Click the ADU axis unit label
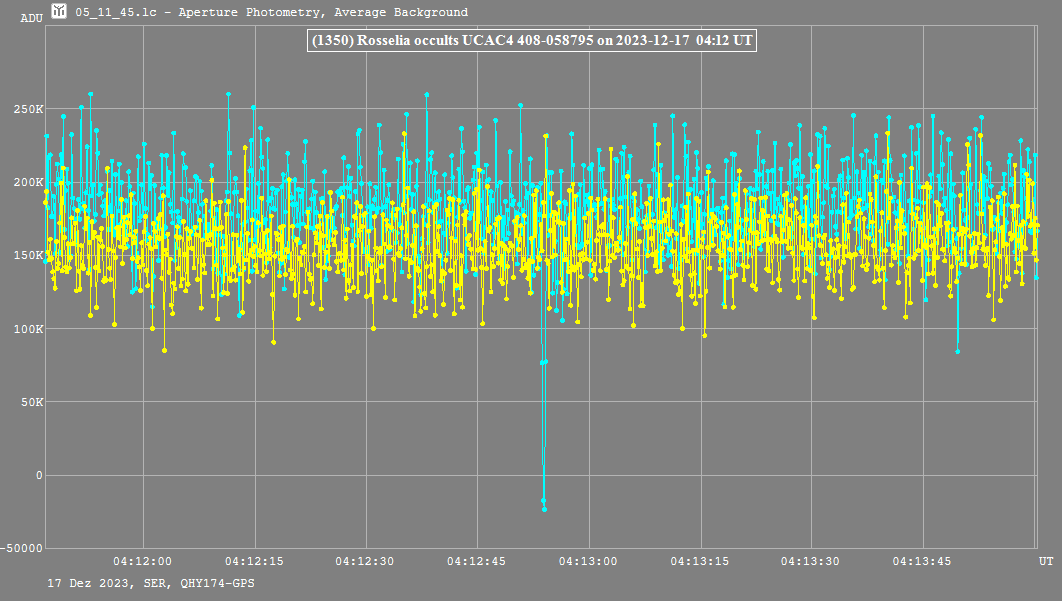This screenshot has height=601, width=1062. click(x=32, y=18)
